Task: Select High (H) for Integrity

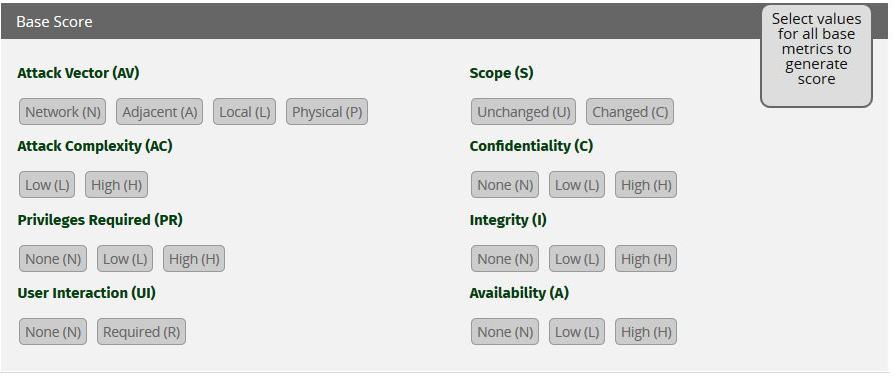Action: click(646, 259)
